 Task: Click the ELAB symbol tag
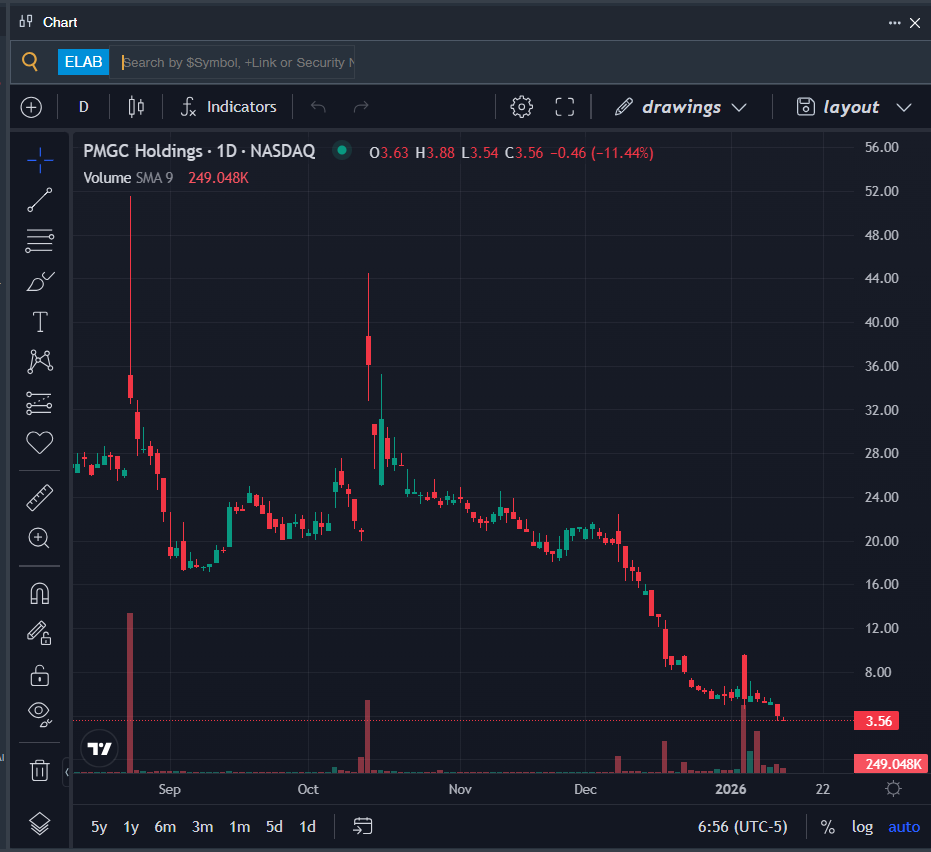tap(83, 62)
